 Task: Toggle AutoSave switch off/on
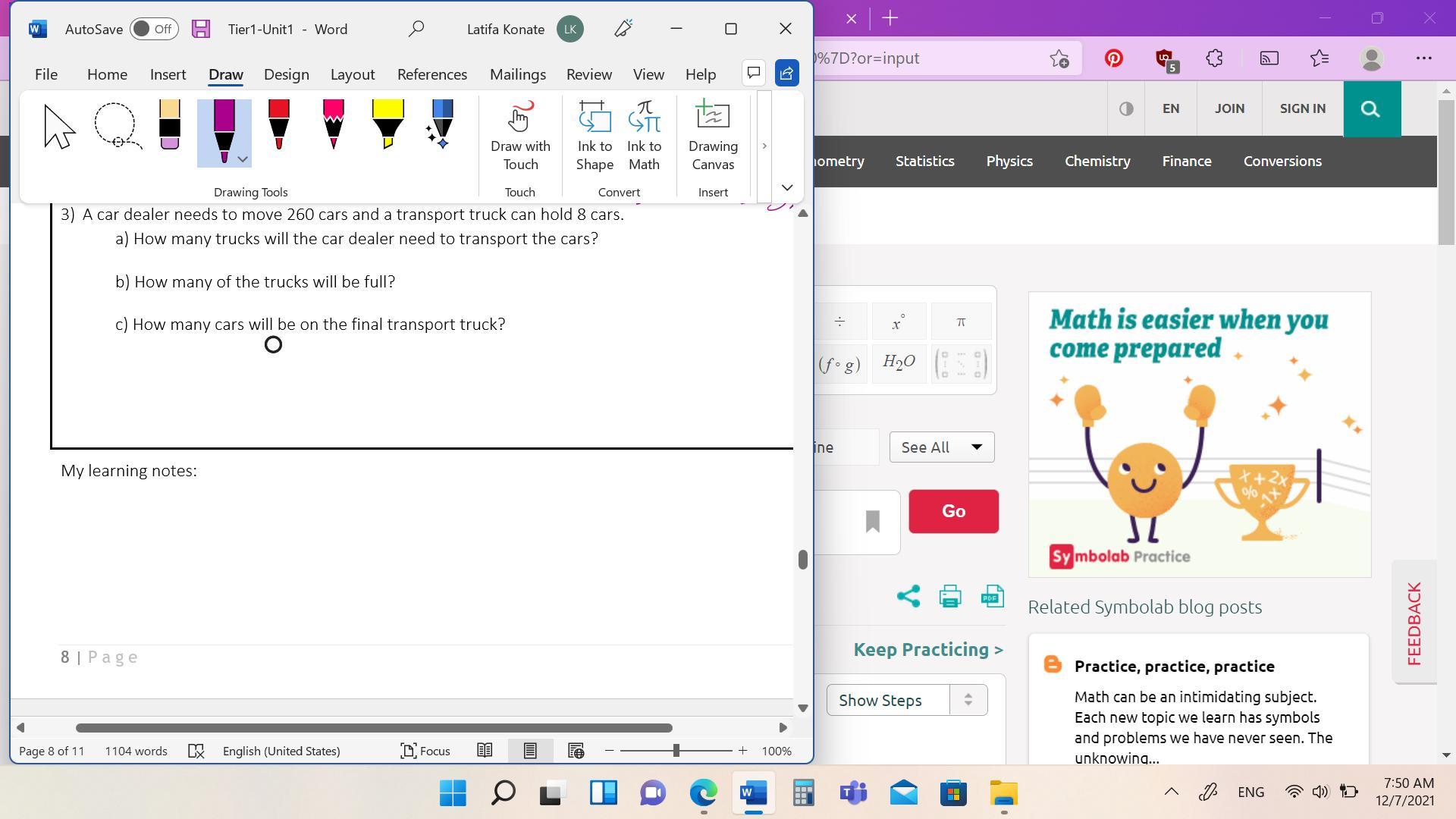point(153,29)
